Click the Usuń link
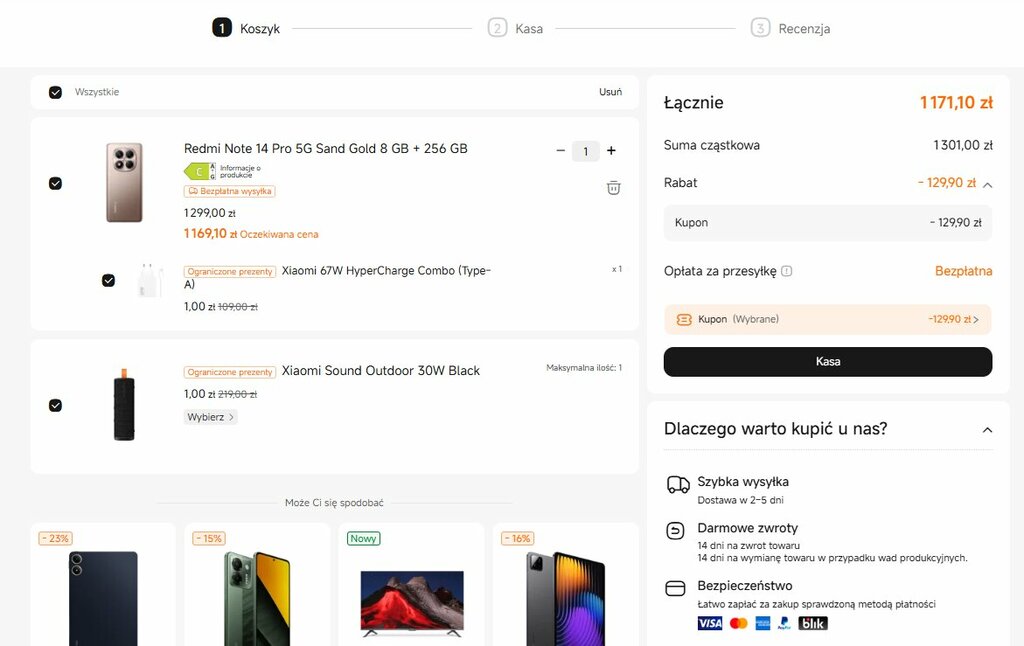Image resolution: width=1024 pixels, height=646 pixels. click(610, 92)
